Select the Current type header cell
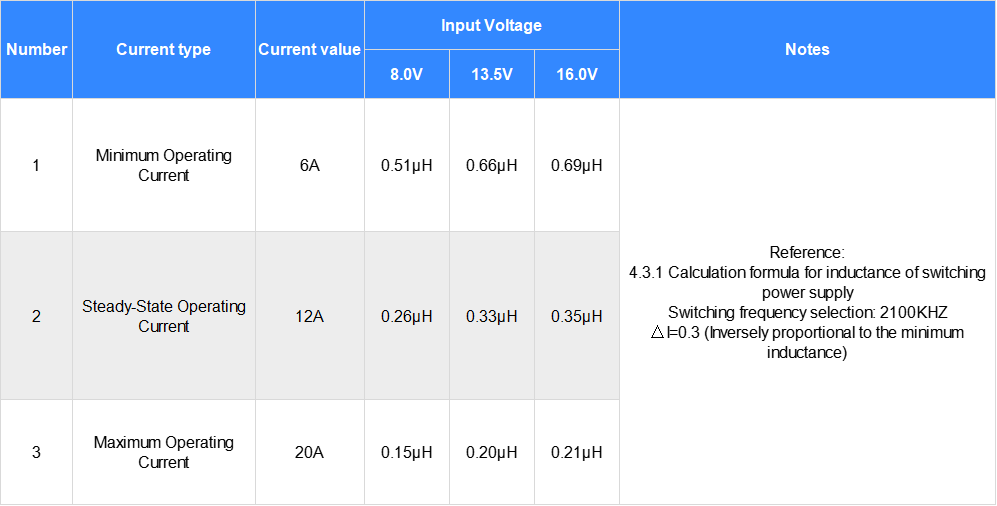Image resolution: width=997 pixels, height=506 pixels. coord(163,49)
